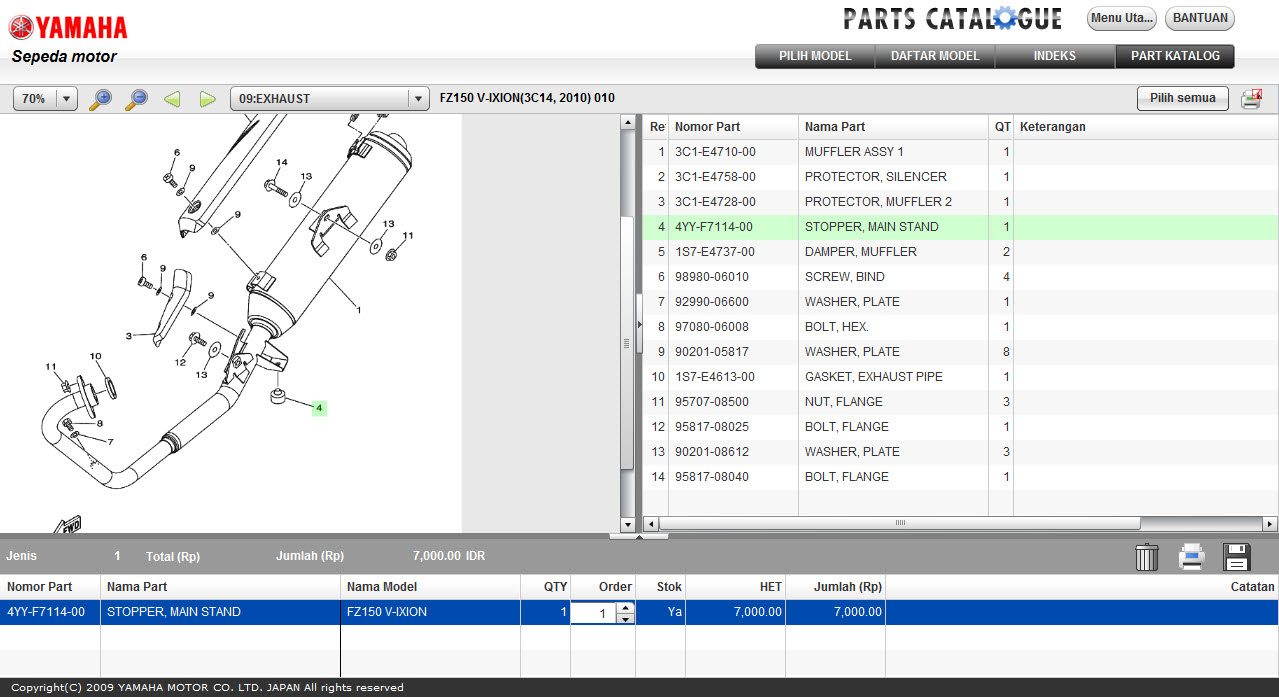Click the Catatan column header
Screen dimensions: 1279x697
click(1082, 587)
